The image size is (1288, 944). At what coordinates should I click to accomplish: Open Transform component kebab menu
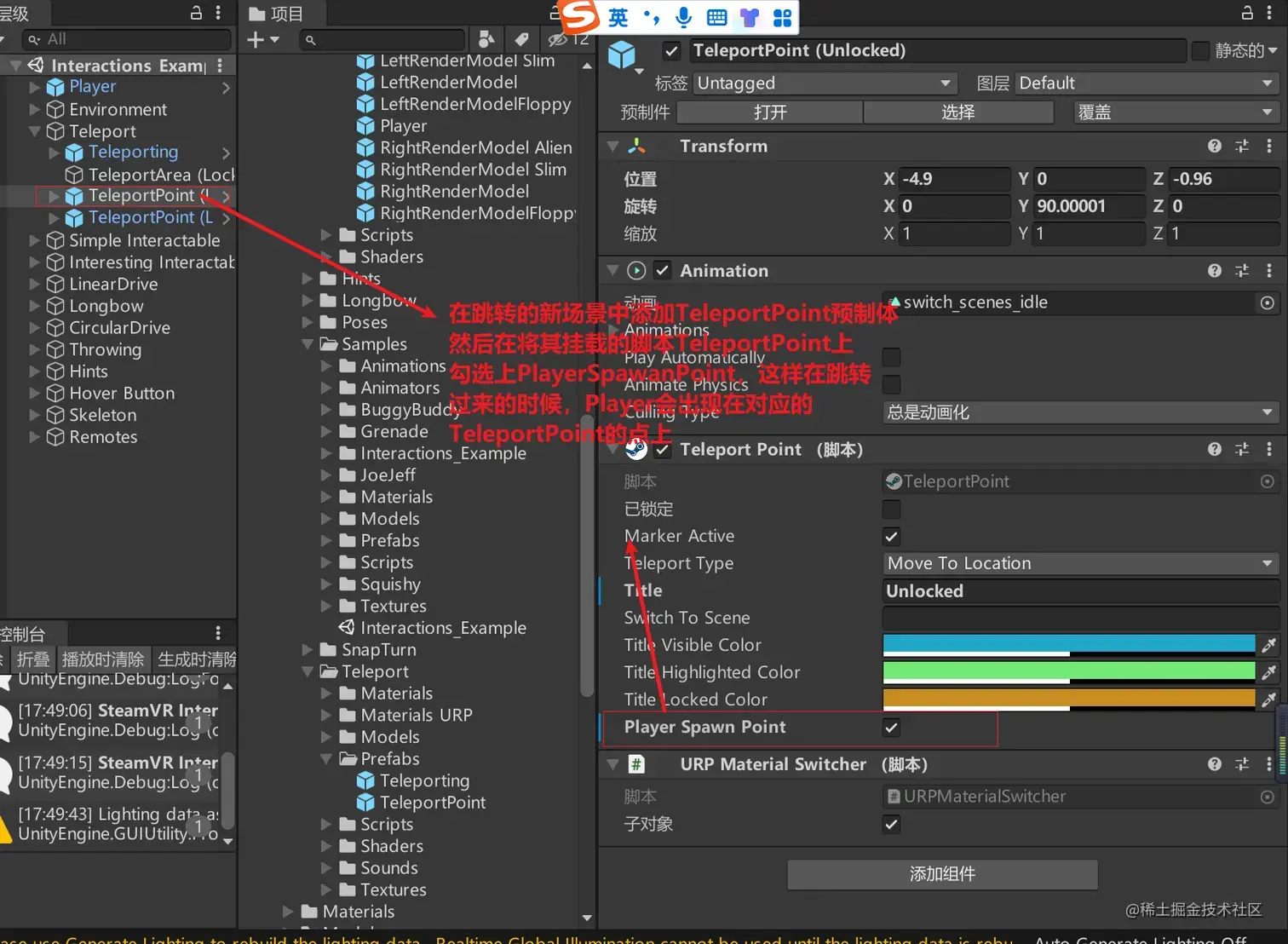[x=1269, y=147]
